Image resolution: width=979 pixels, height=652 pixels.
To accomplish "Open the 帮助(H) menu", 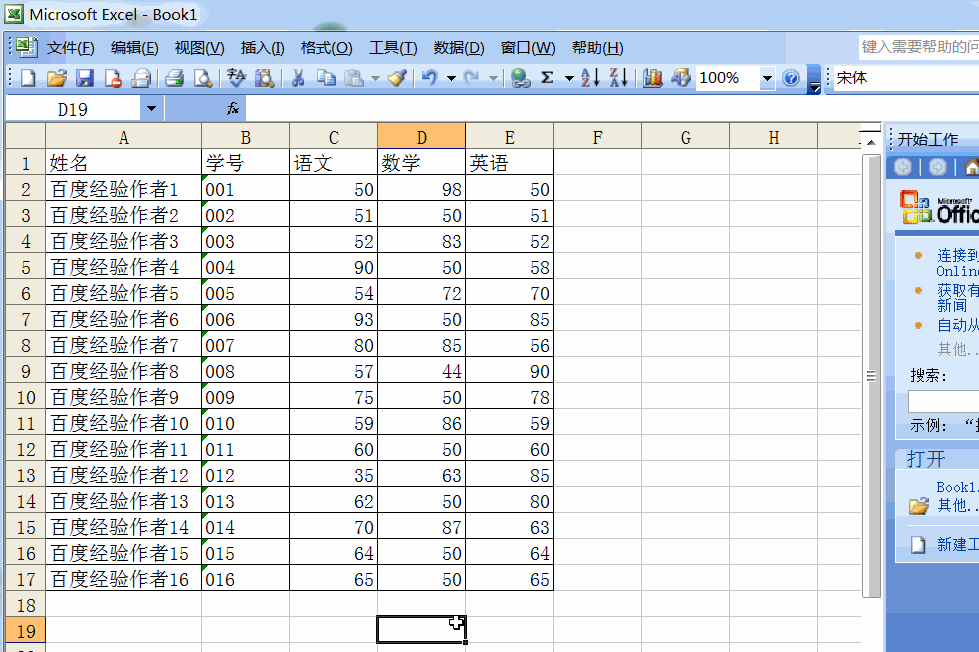I will [x=597, y=48].
